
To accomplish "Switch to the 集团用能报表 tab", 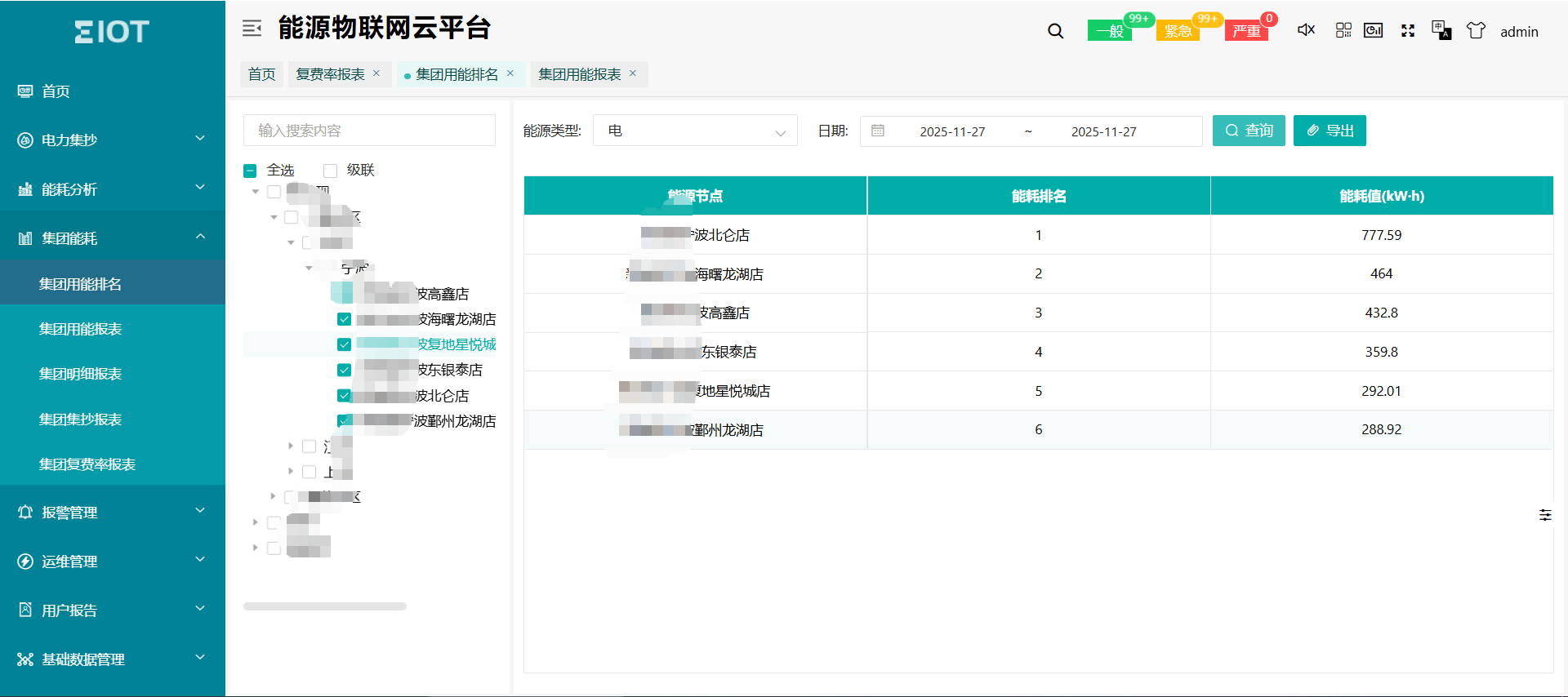I will coord(579,74).
